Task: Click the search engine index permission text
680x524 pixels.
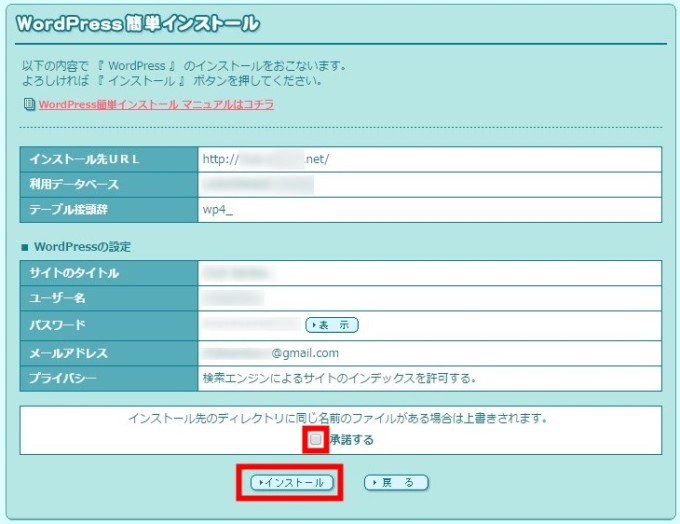Action: tap(338, 379)
